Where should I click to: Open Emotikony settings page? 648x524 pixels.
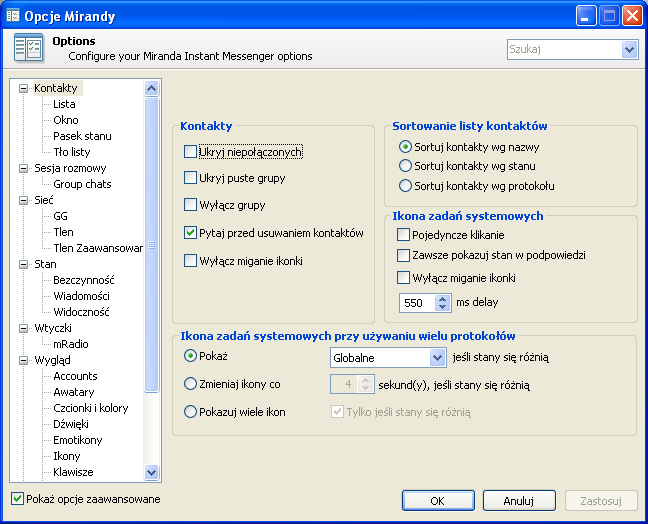[x=78, y=440]
